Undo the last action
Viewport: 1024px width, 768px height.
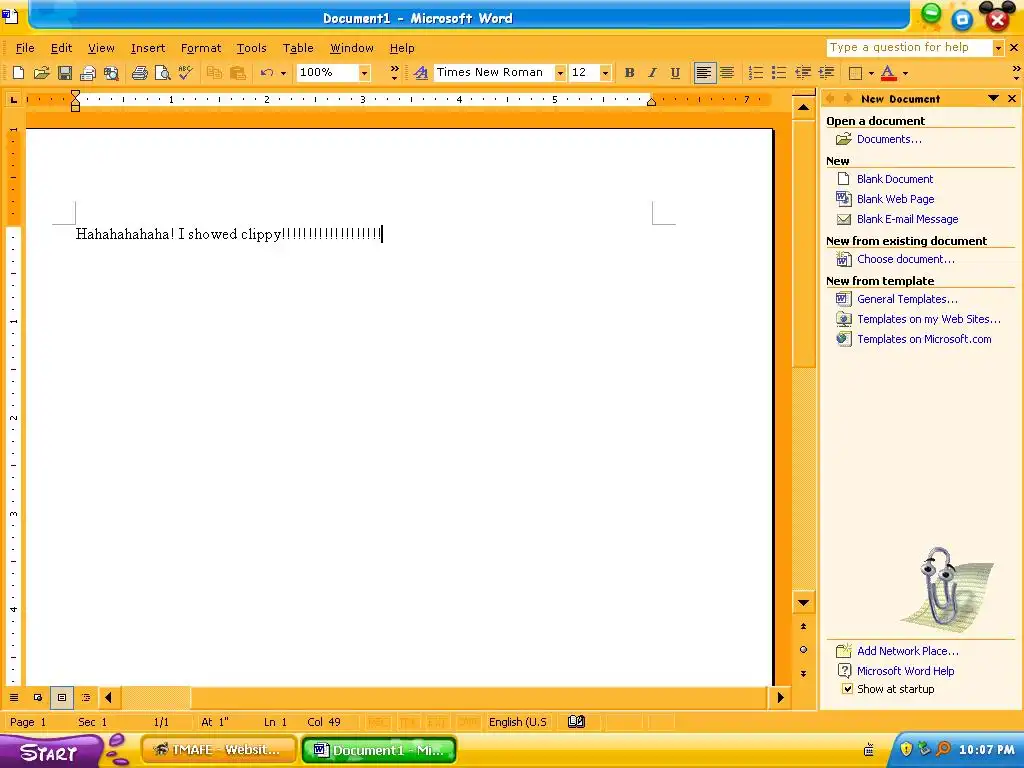[x=266, y=73]
